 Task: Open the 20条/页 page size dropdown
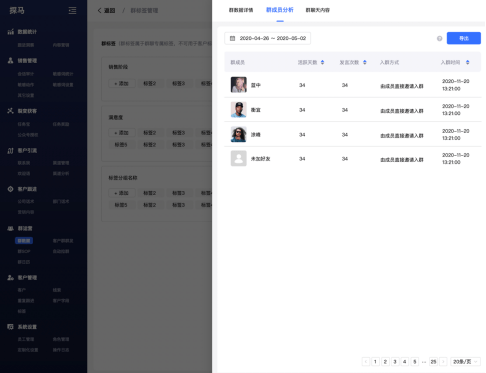pyautogui.click(x=465, y=362)
